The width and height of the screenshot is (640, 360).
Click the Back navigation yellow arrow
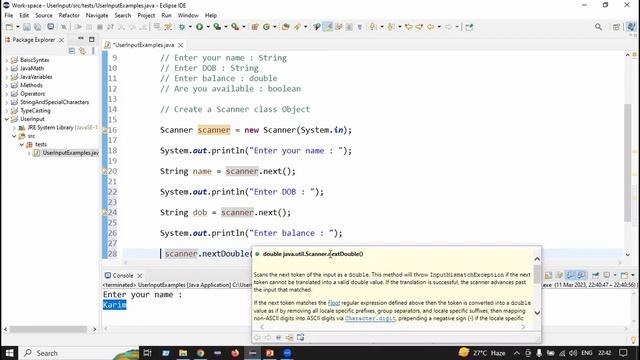coord(431,27)
